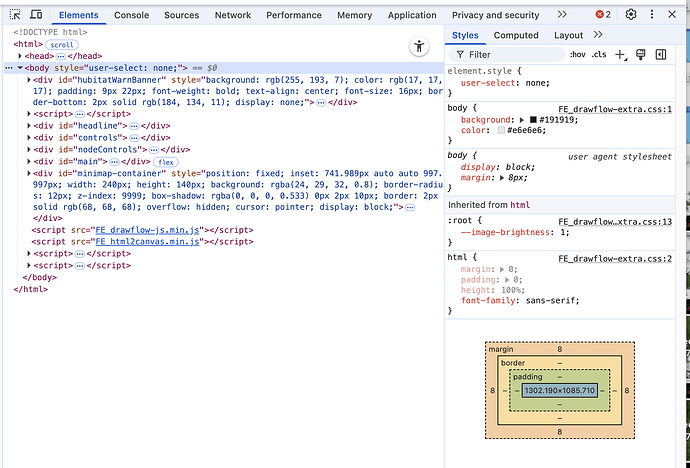690x468 pixels.
Task: Click the box model margin label
Action: pos(501,349)
